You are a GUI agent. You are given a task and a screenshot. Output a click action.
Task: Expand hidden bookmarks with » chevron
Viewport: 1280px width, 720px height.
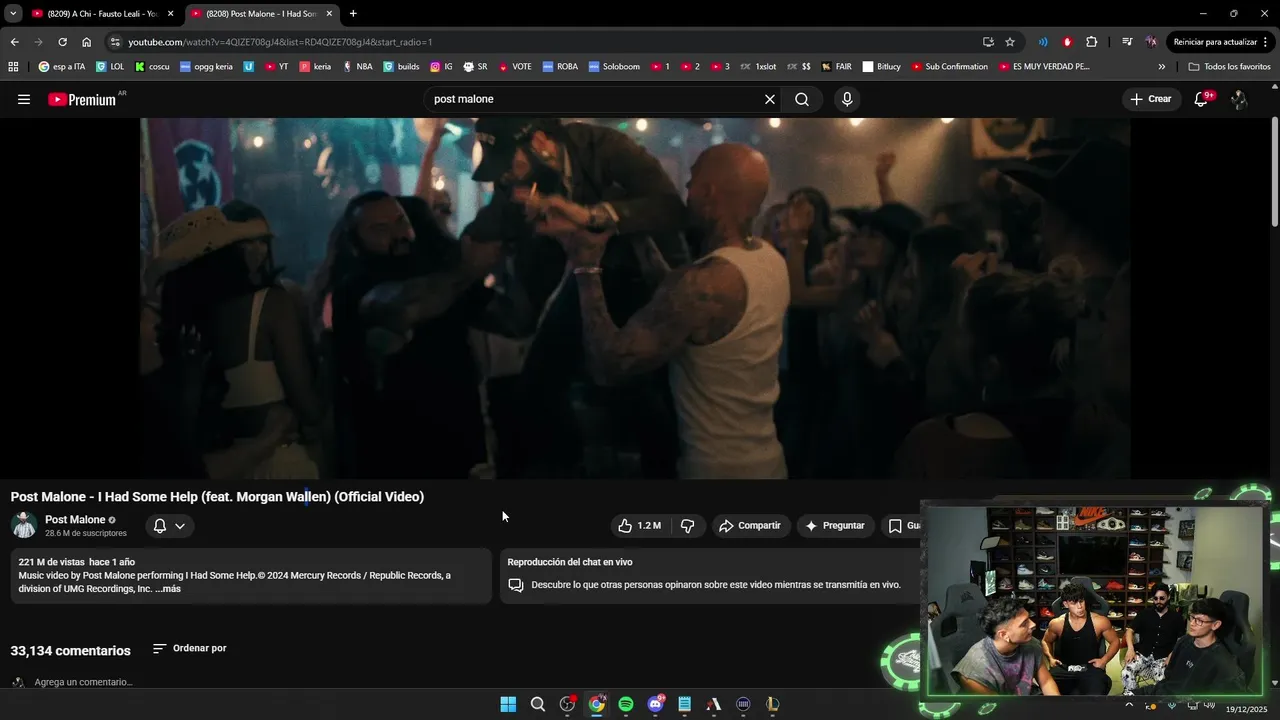(x=1162, y=67)
